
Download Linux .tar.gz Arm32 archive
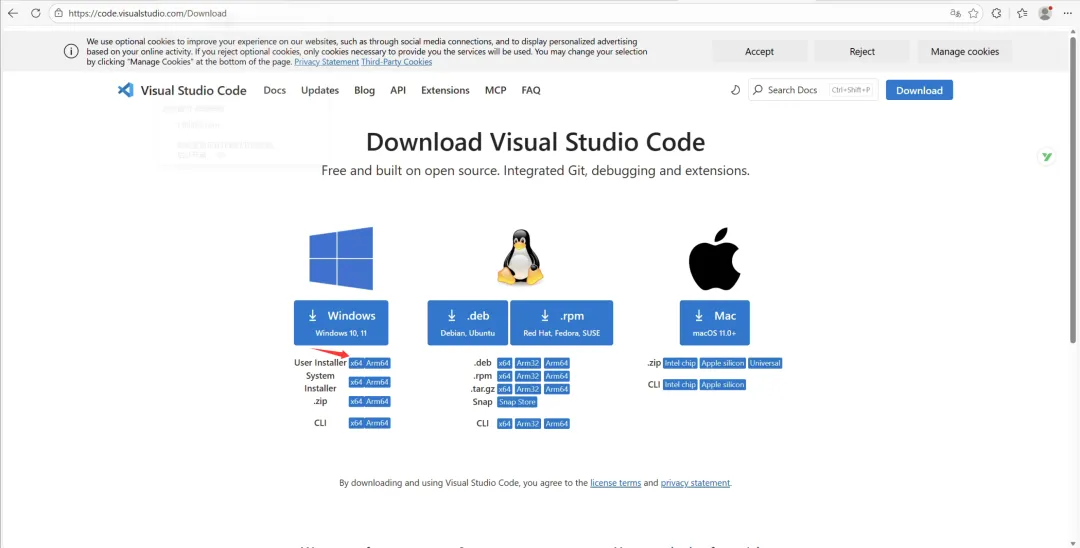pos(528,389)
